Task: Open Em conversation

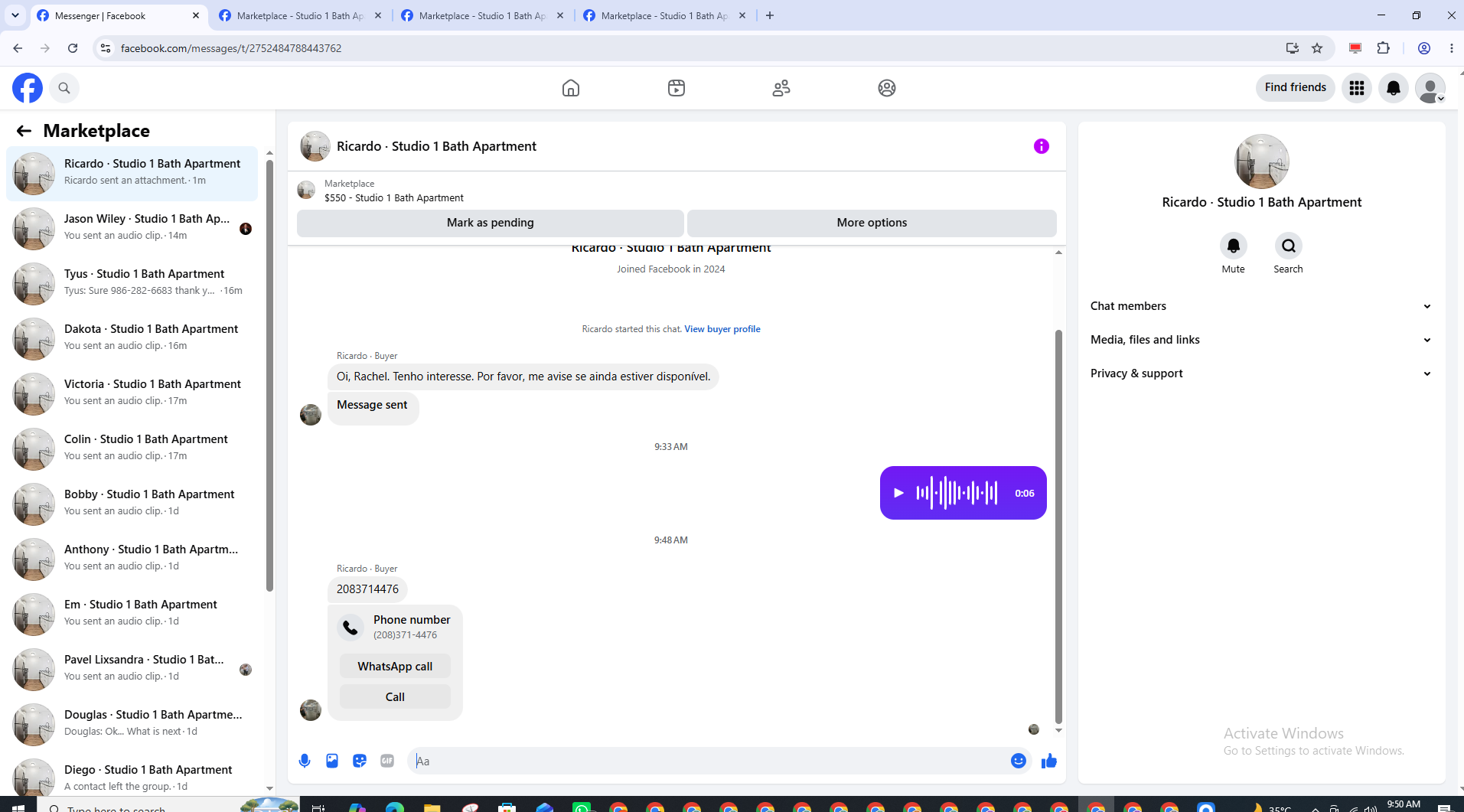Action: [132, 615]
